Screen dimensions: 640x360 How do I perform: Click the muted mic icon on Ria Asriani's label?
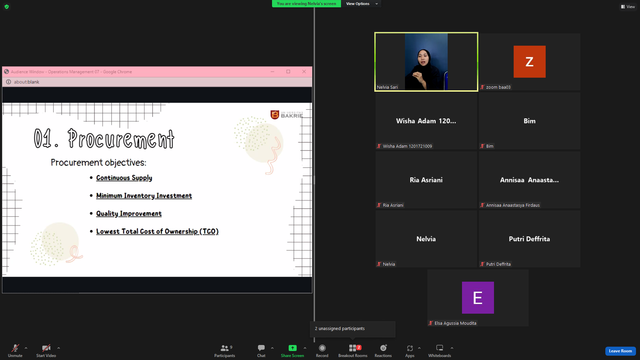379,205
